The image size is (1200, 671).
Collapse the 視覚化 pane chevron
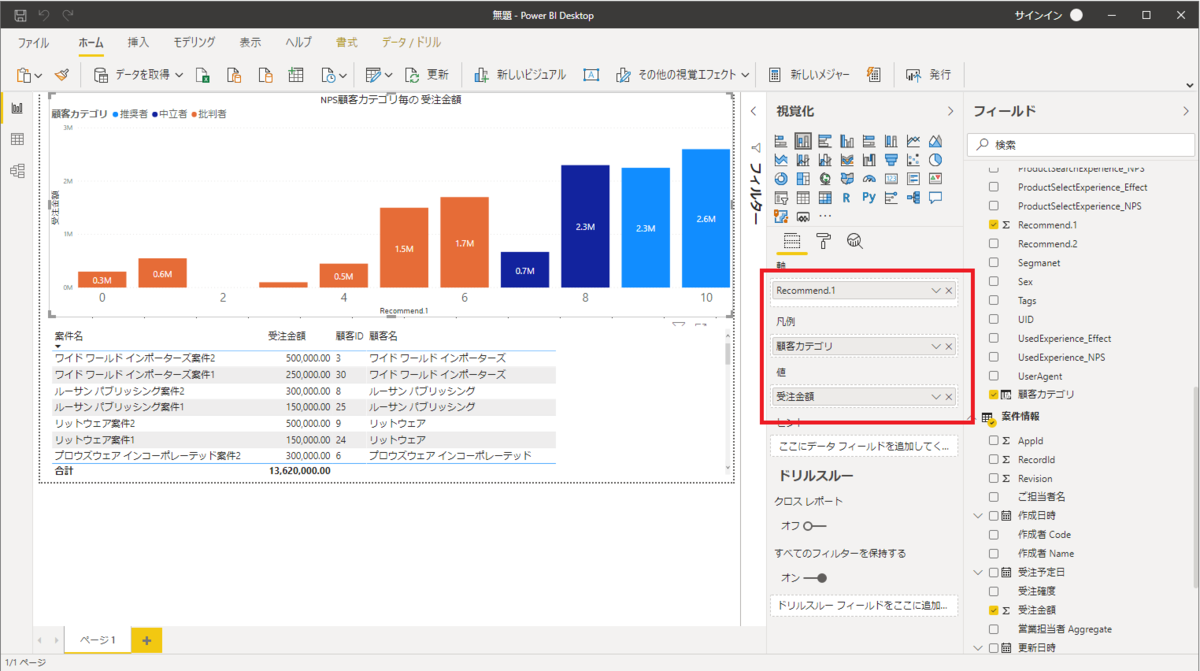tap(950, 111)
